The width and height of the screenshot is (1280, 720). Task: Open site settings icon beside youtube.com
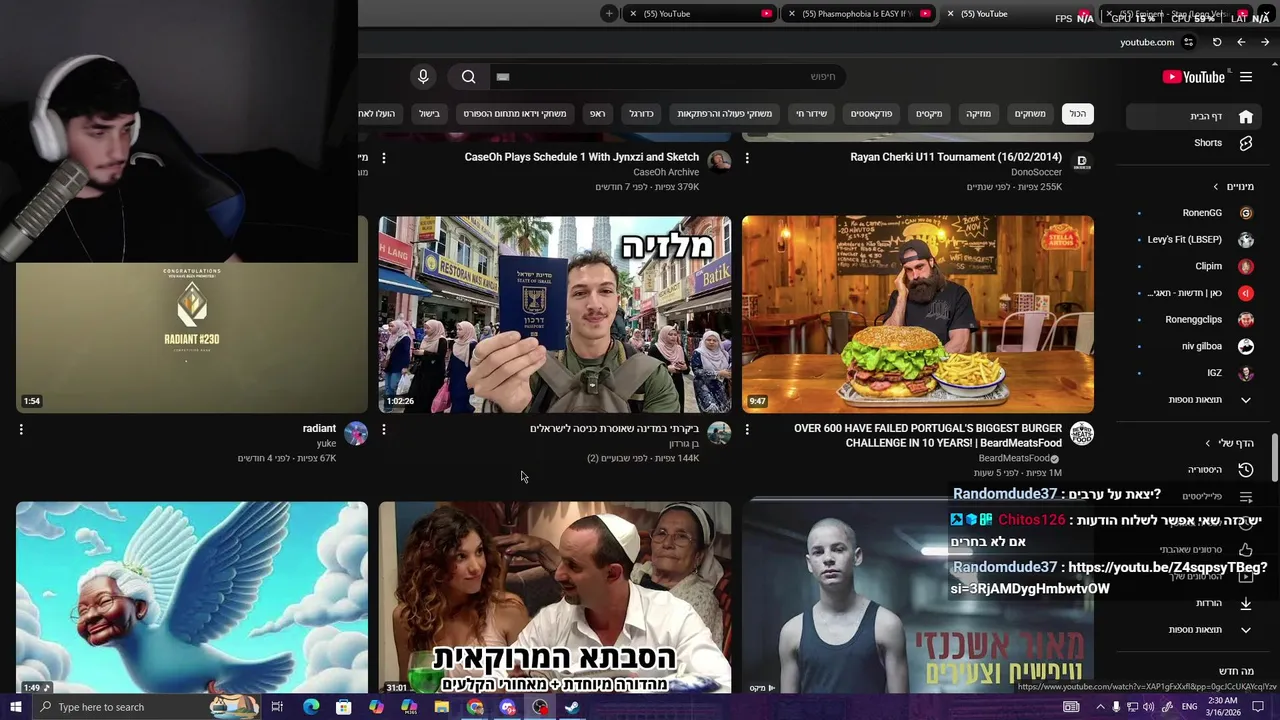(x=1188, y=42)
